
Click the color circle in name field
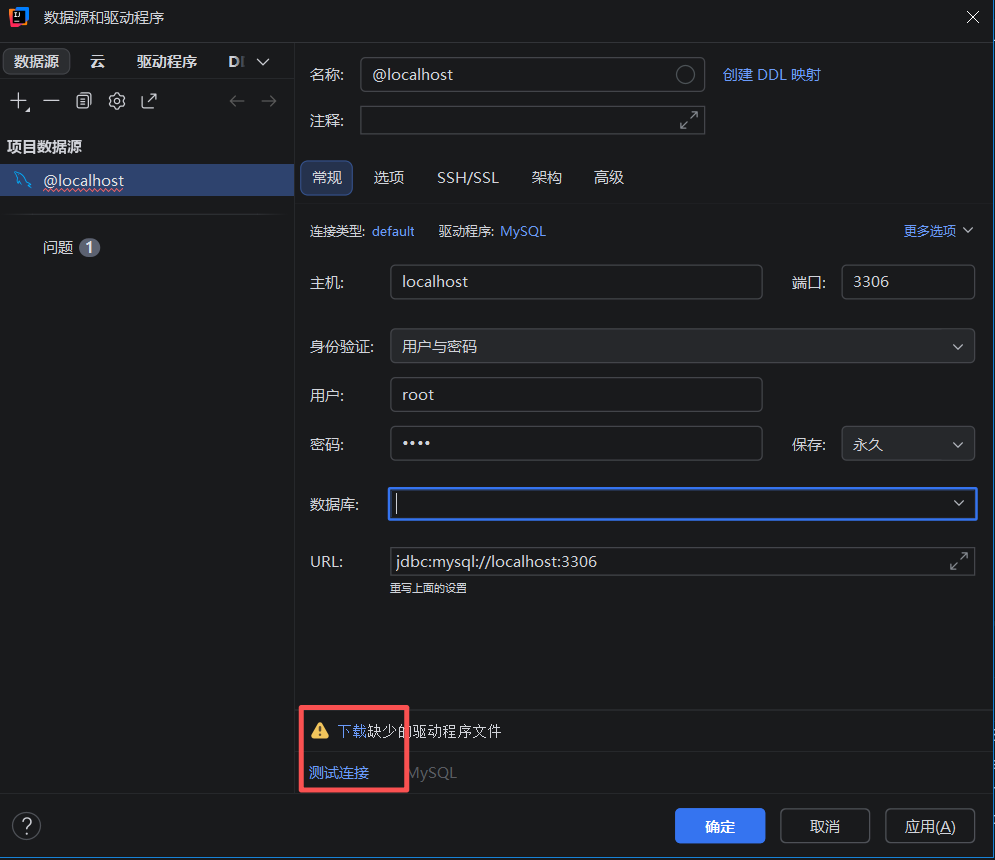point(685,75)
